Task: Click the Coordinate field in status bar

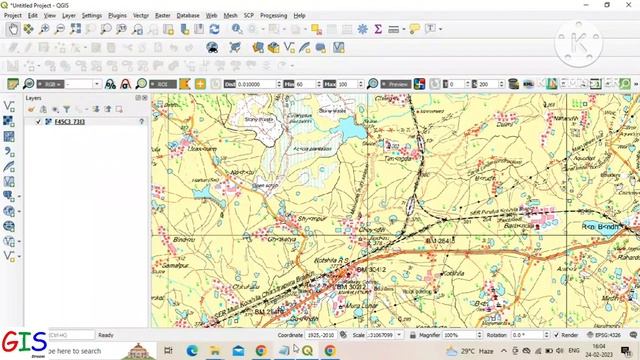Action: pyautogui.click(x=320, y=335)
